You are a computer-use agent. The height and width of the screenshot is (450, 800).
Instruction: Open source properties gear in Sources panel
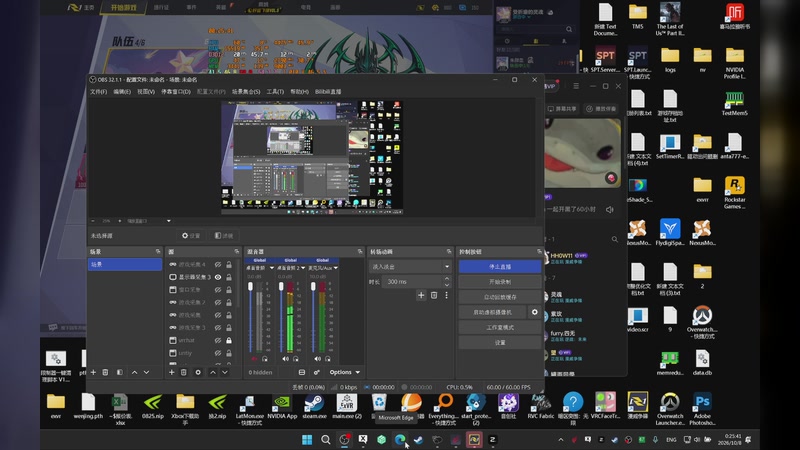tap(198, 372)
